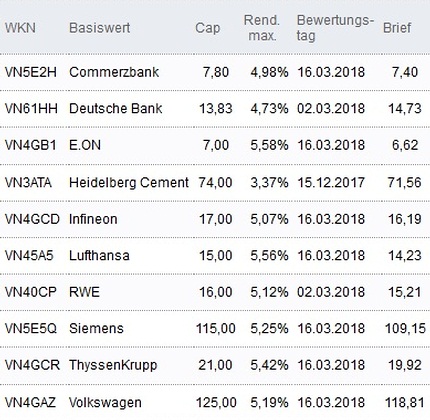Click the Volkswagen underlying name
The image size is (430, 420).
point(105,402)
